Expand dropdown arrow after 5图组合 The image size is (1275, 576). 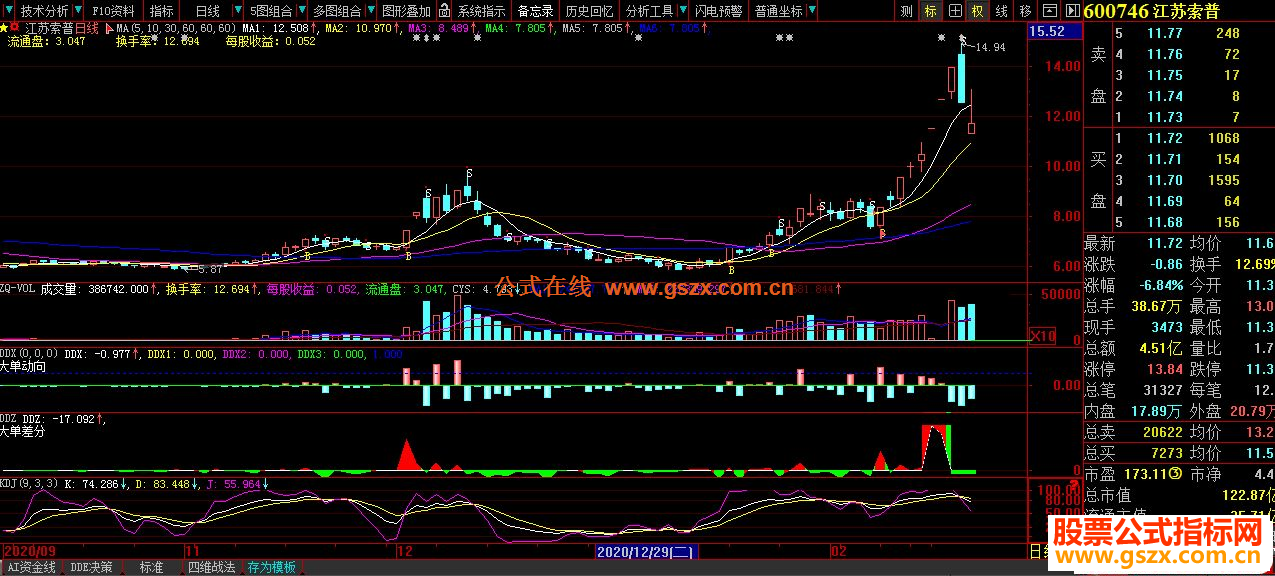coord(301,10)
